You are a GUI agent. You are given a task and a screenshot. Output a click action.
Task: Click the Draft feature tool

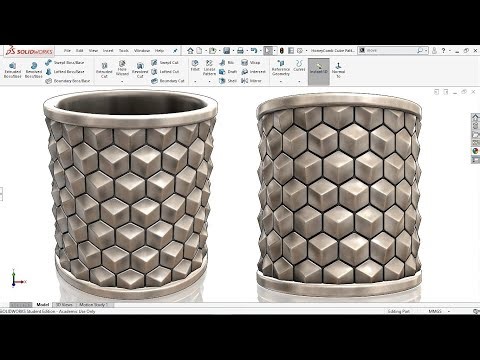click(x=228, y=72)
